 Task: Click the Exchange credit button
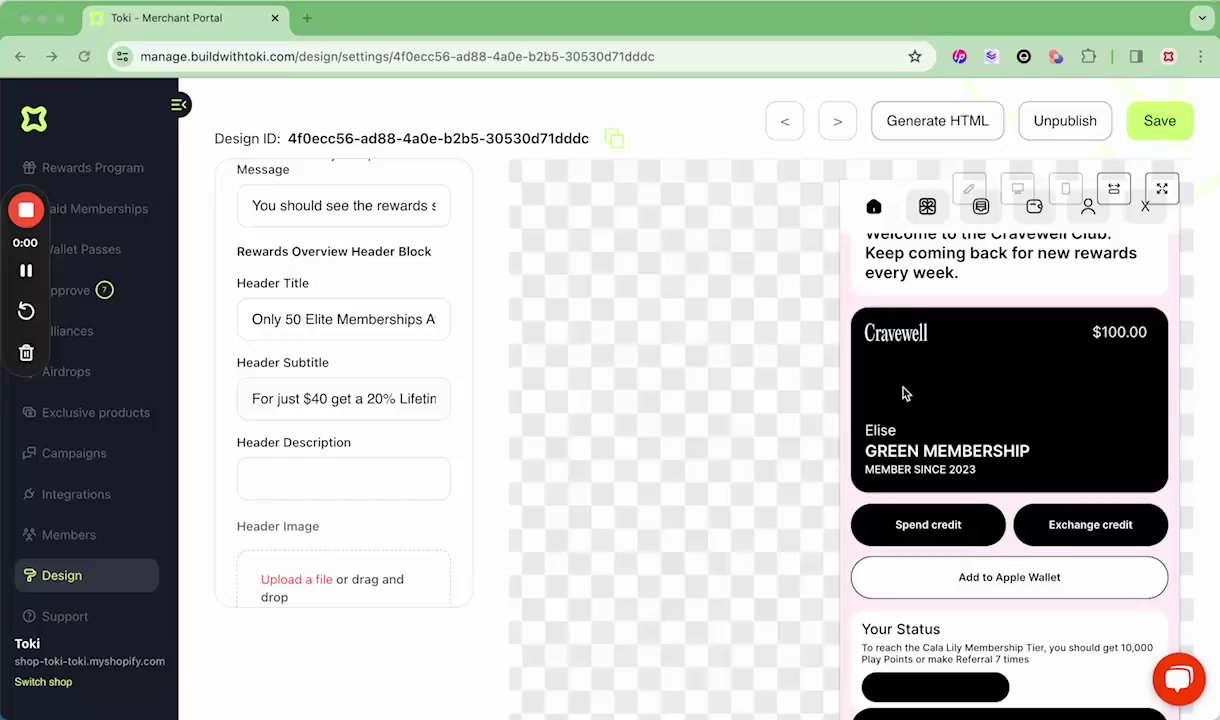[x=1090, y=525]
